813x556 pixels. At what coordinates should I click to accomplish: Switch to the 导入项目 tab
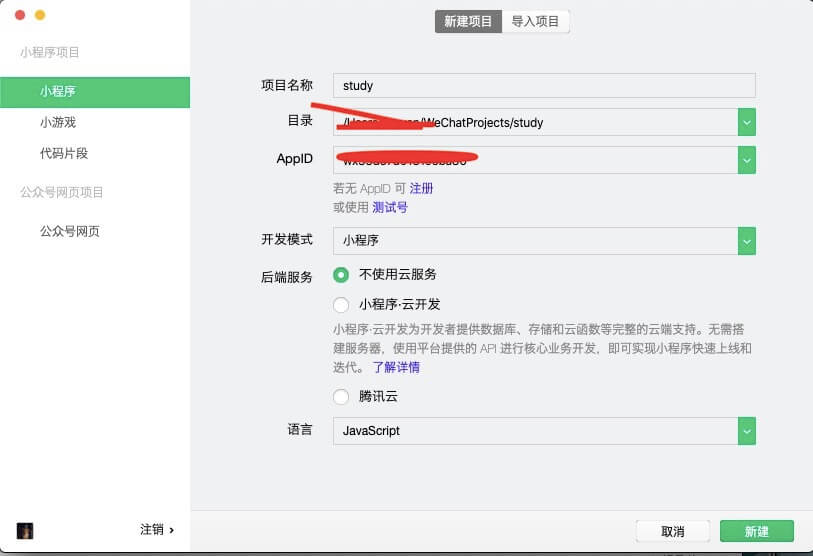[x=536, y=21]
